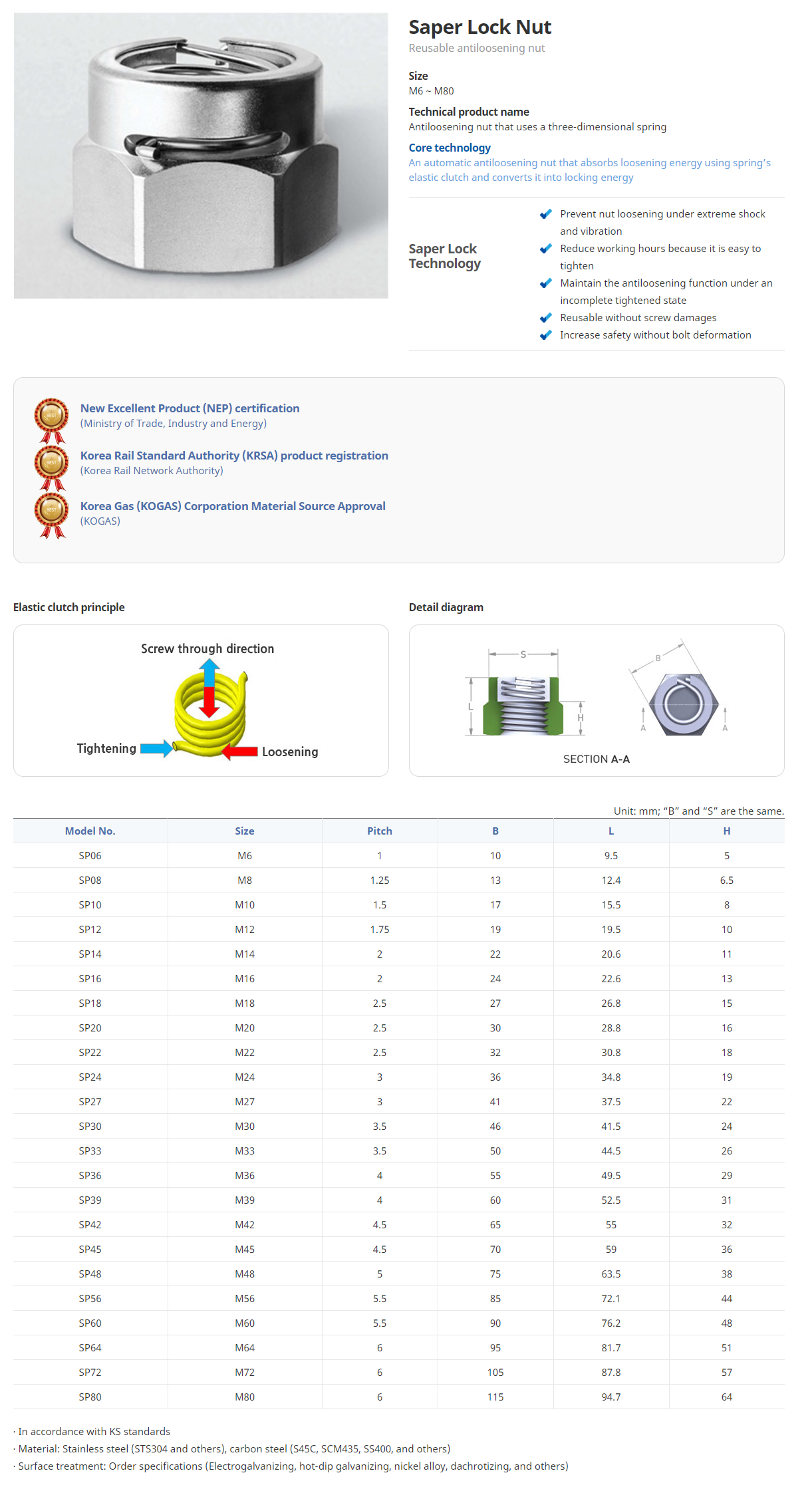Select the SP80 model number cell
Image resolution: width=812 pixels, height=1487 pixels.
[90, 1397]
